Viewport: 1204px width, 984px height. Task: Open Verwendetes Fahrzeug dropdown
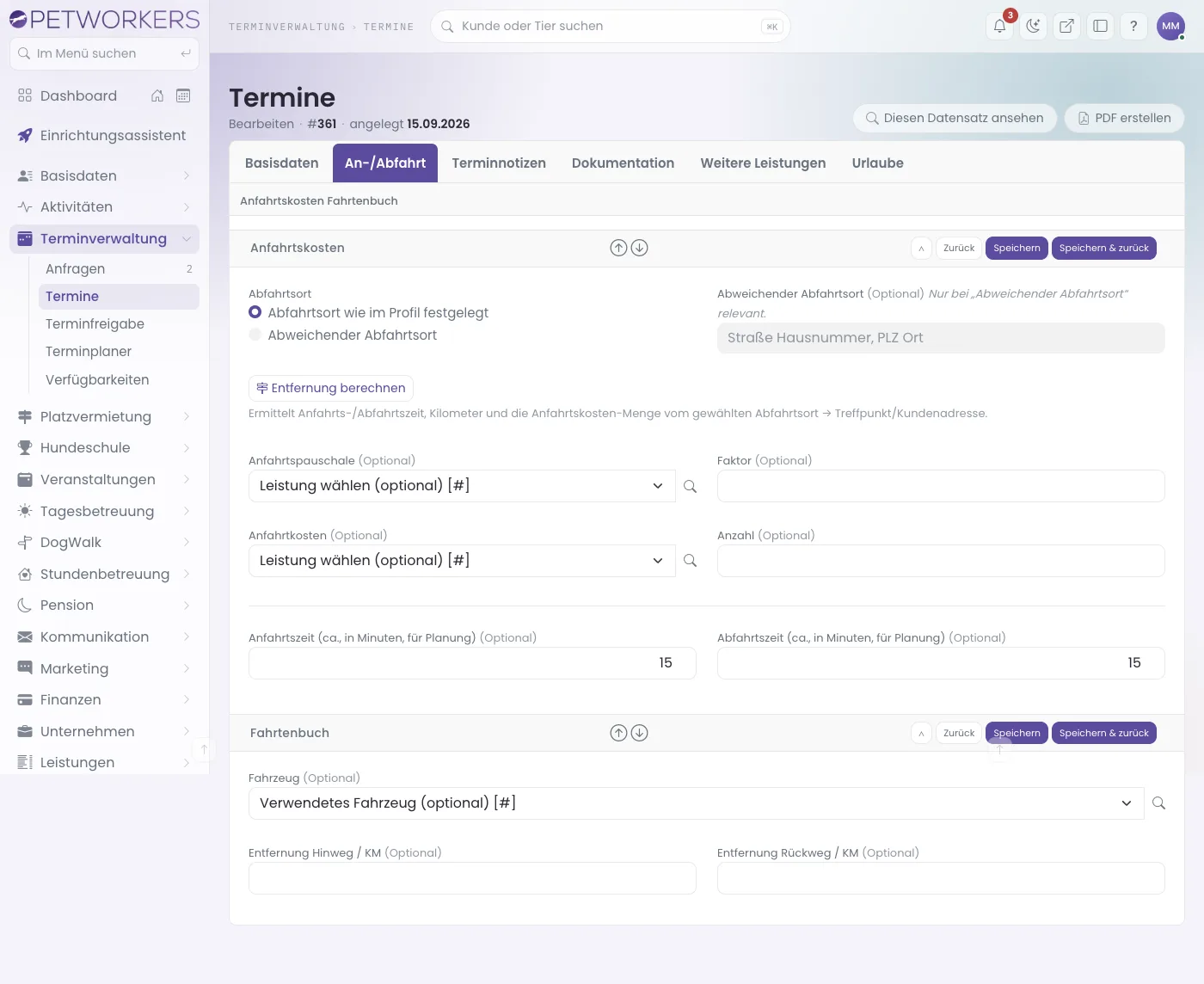point(696,803)
